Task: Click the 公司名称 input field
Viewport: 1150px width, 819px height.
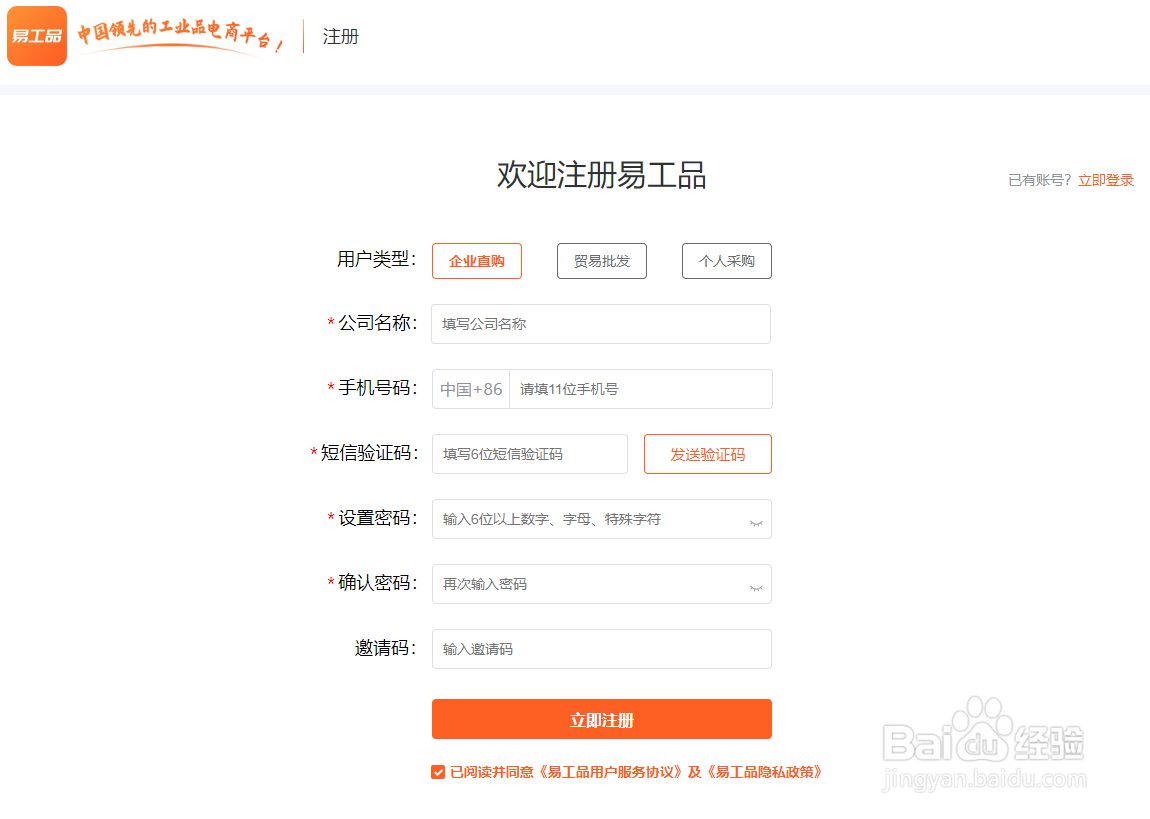Action: coord(601,324)
